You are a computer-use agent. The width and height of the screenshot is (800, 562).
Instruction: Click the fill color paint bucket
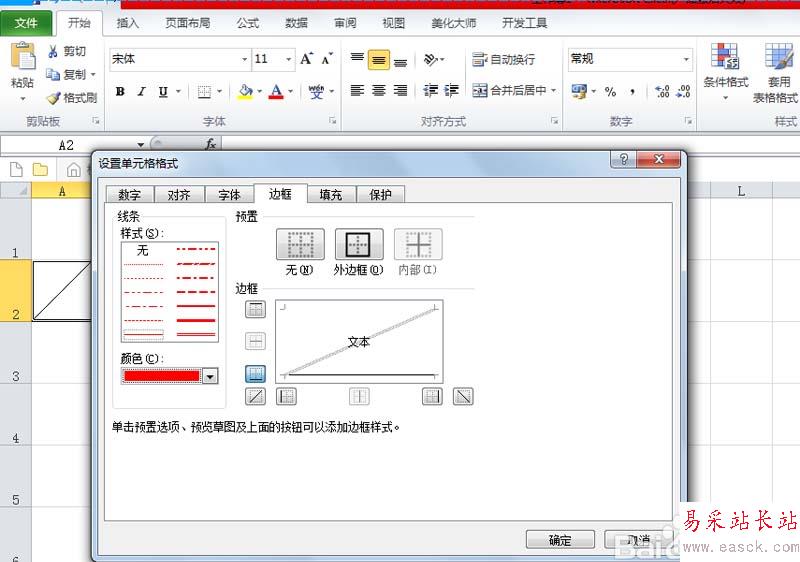[x=245, y=92]
